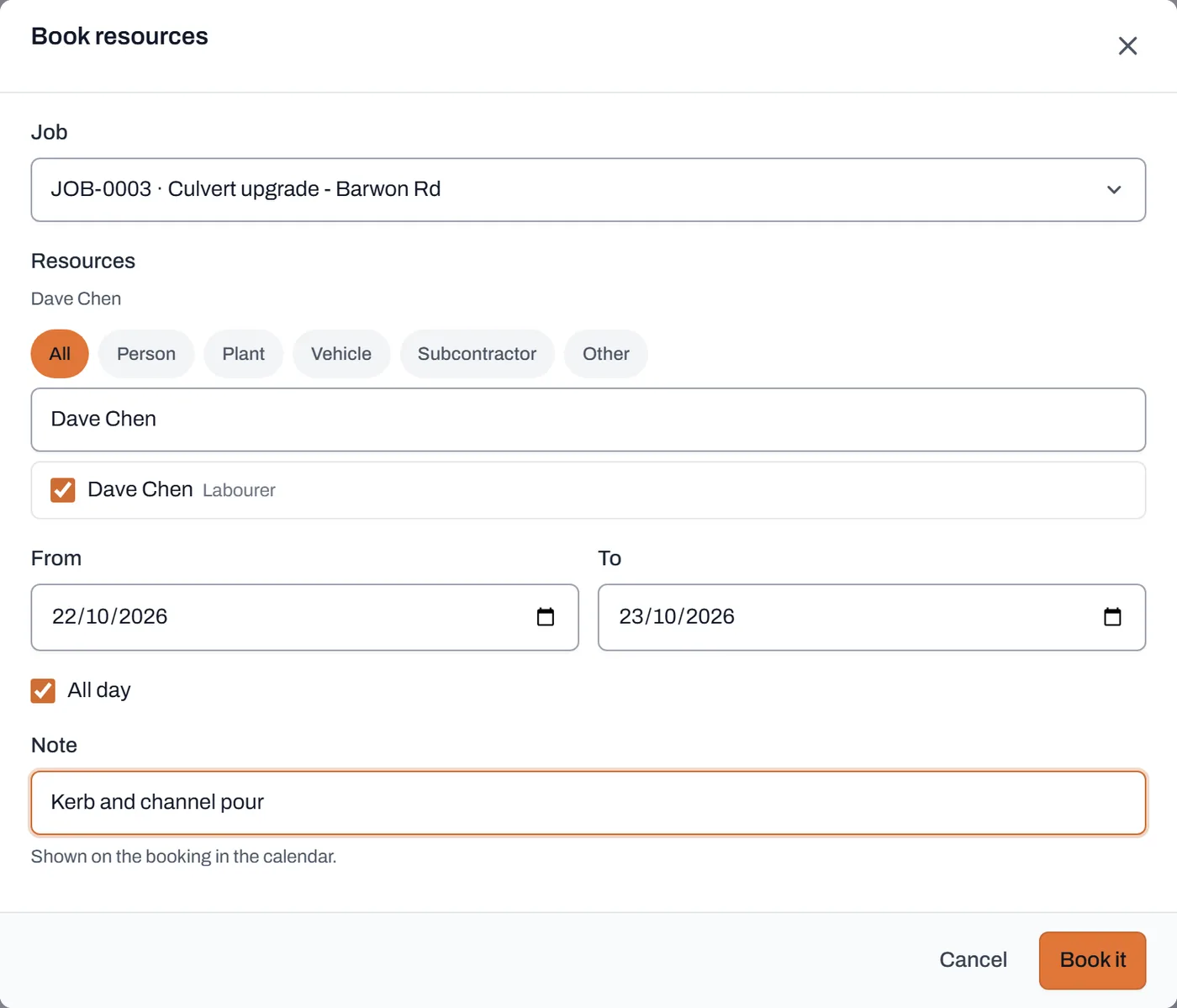Click the Labourer role text
The image size is (1177, 1008).
click(239, 491)
